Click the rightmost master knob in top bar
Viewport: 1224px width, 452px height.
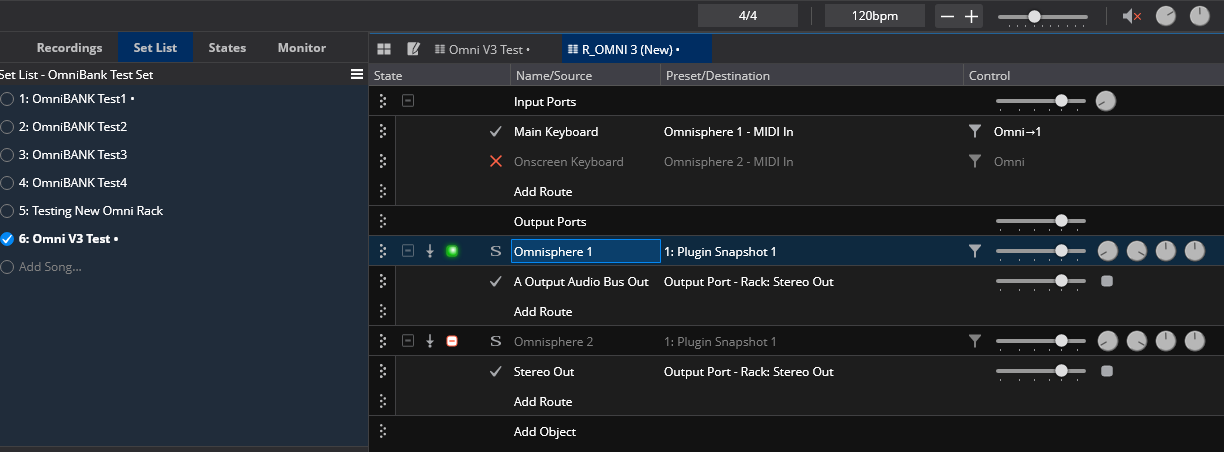pyautogui.click(x=1199, y=16)
